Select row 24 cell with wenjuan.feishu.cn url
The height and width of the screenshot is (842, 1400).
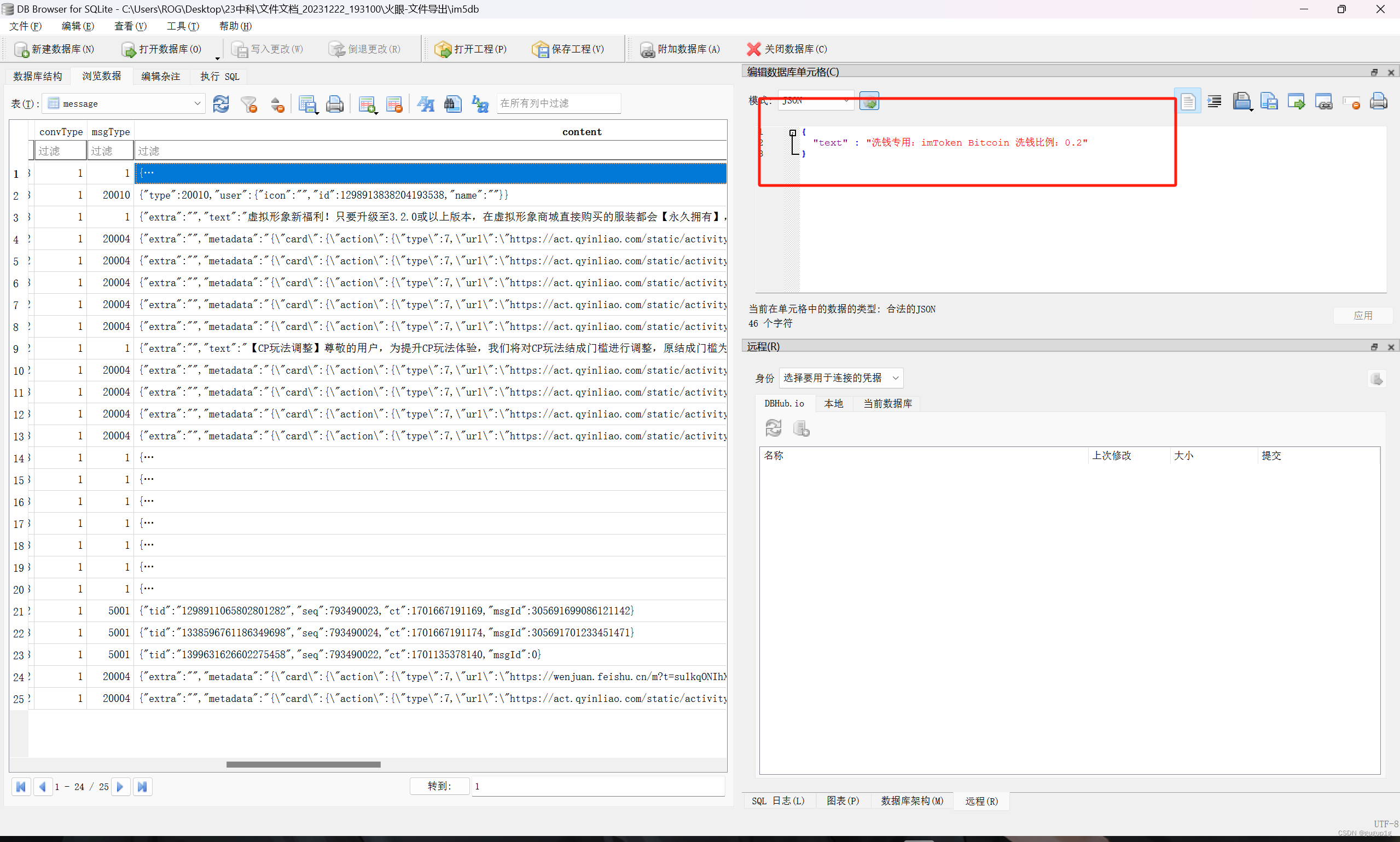click(430, 677)
